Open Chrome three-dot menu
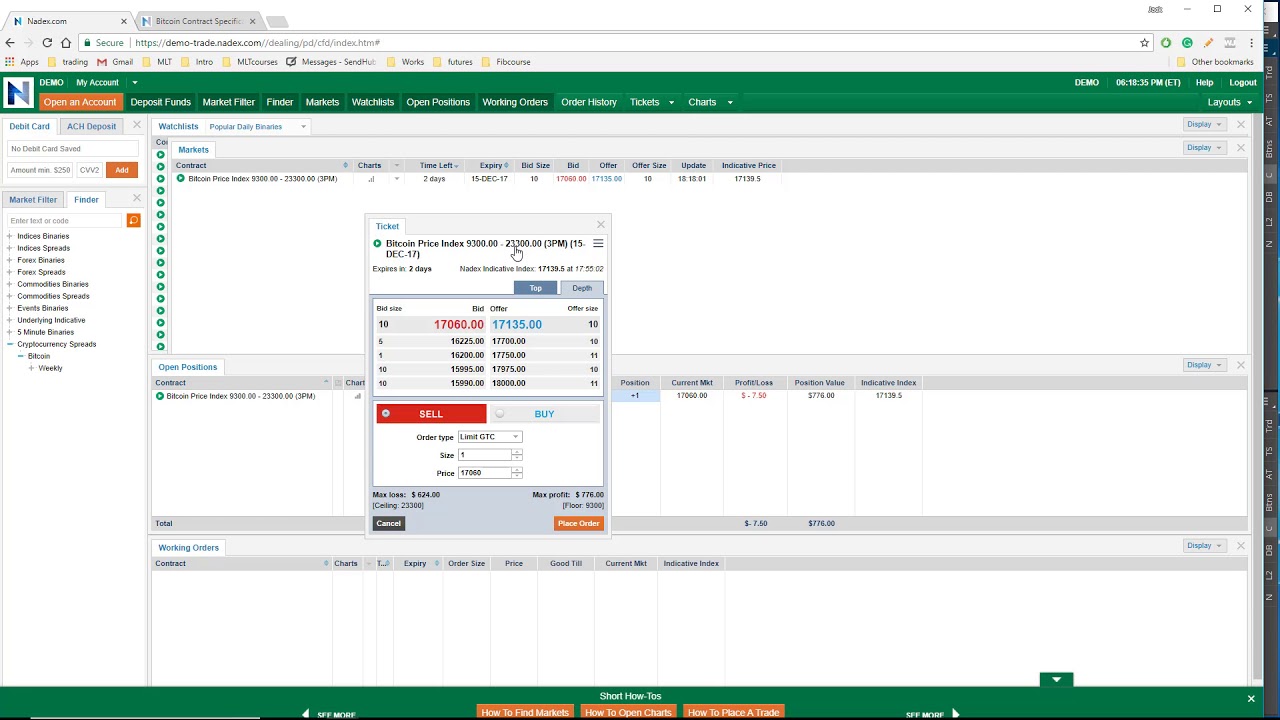1280x720 pixels. (x=1251, y=43)
